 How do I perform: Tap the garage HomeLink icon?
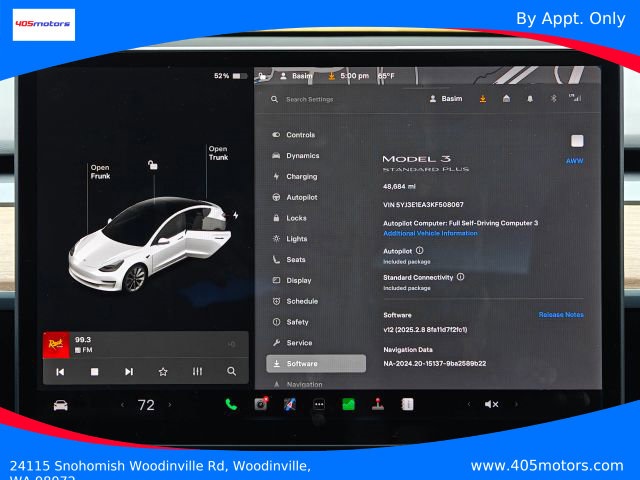(506, 98)
